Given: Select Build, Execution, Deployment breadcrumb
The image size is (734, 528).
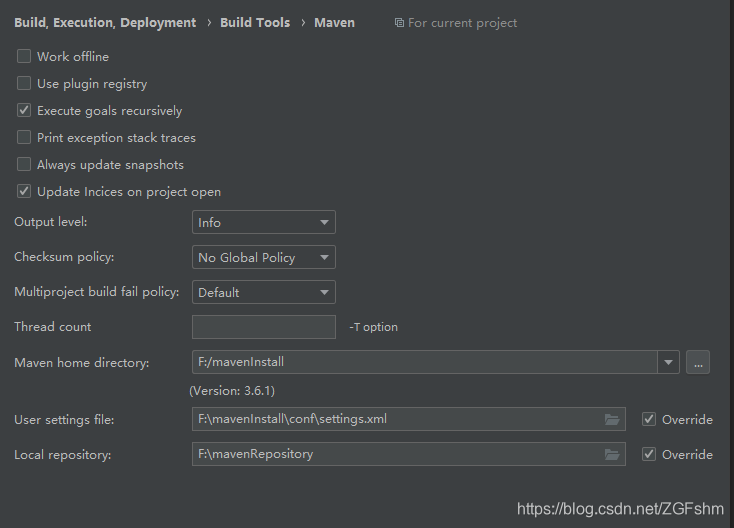Looking at the screenshot, I should tap(105, 23).
